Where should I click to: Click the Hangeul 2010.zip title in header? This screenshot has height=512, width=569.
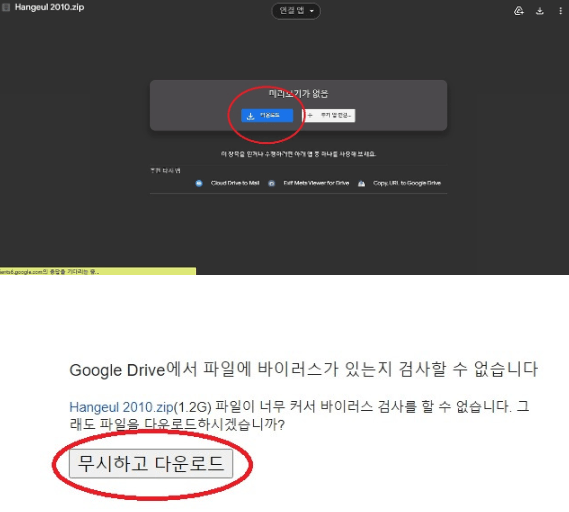[49, 7]
